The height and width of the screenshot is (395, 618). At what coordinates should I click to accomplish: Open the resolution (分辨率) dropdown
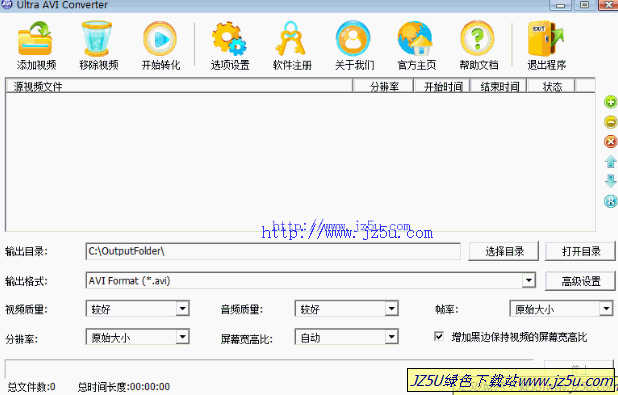pyautogui.click(x=182, y=337)
